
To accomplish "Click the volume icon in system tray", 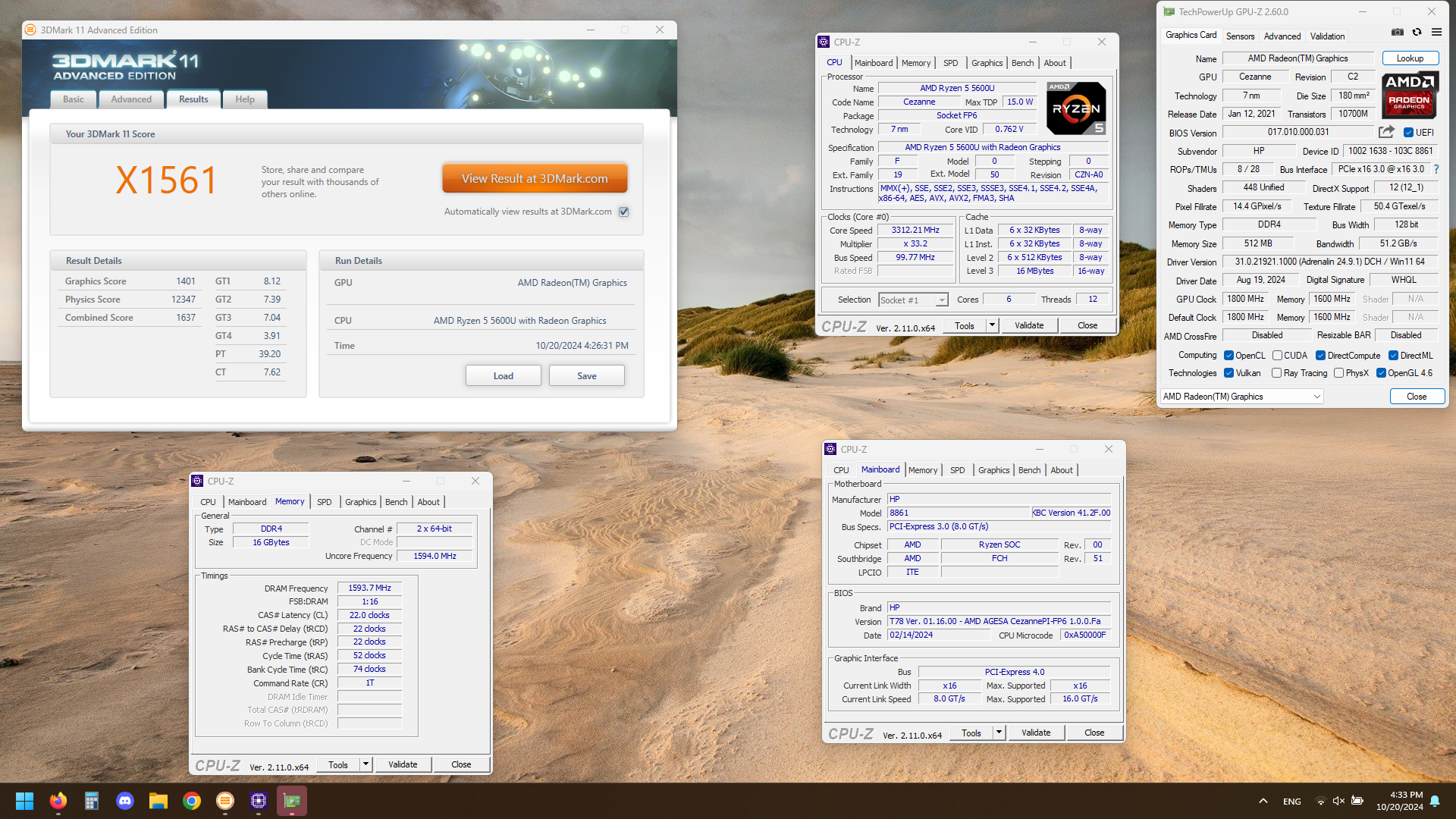I will 1338,801.
